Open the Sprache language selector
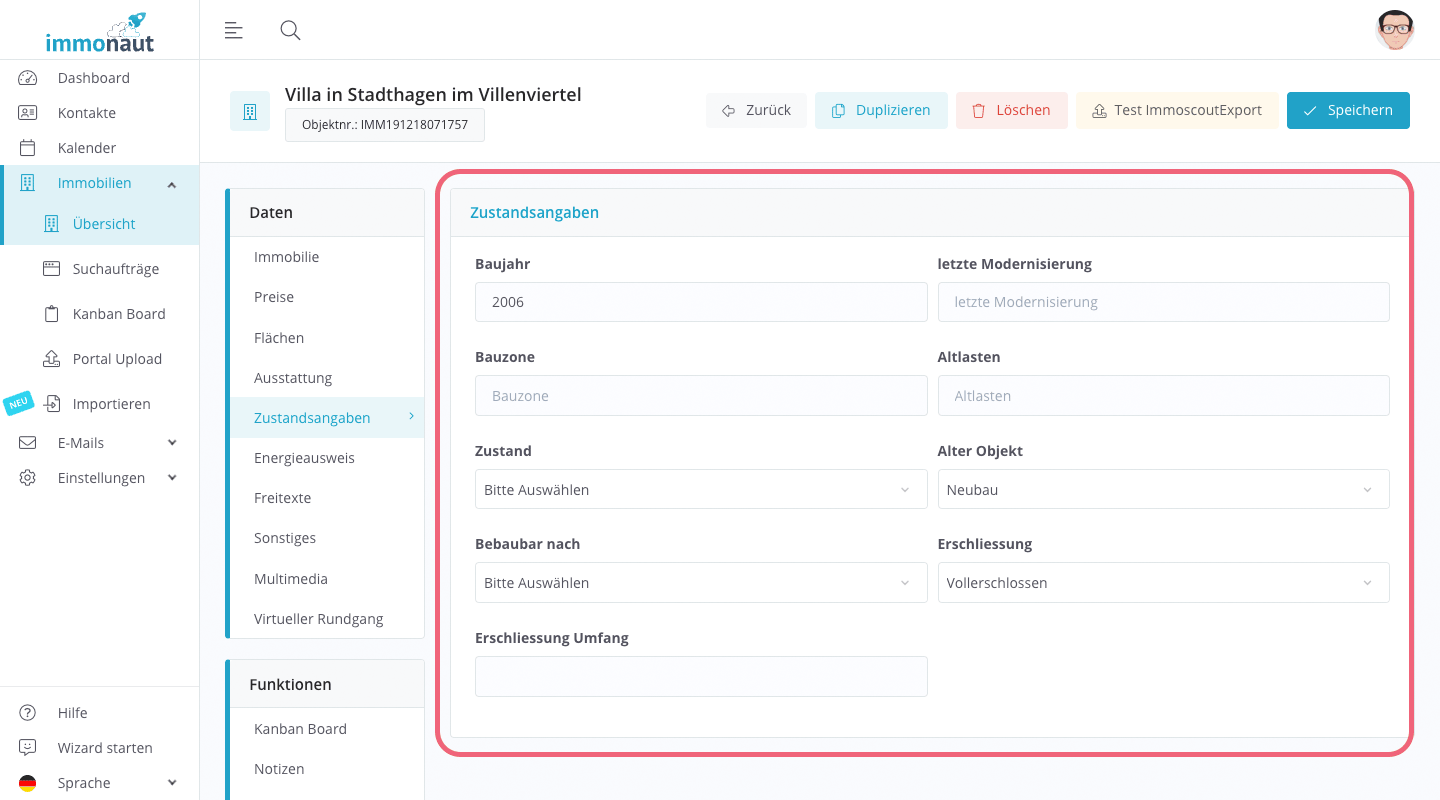1440x800 pixels. 98,783
